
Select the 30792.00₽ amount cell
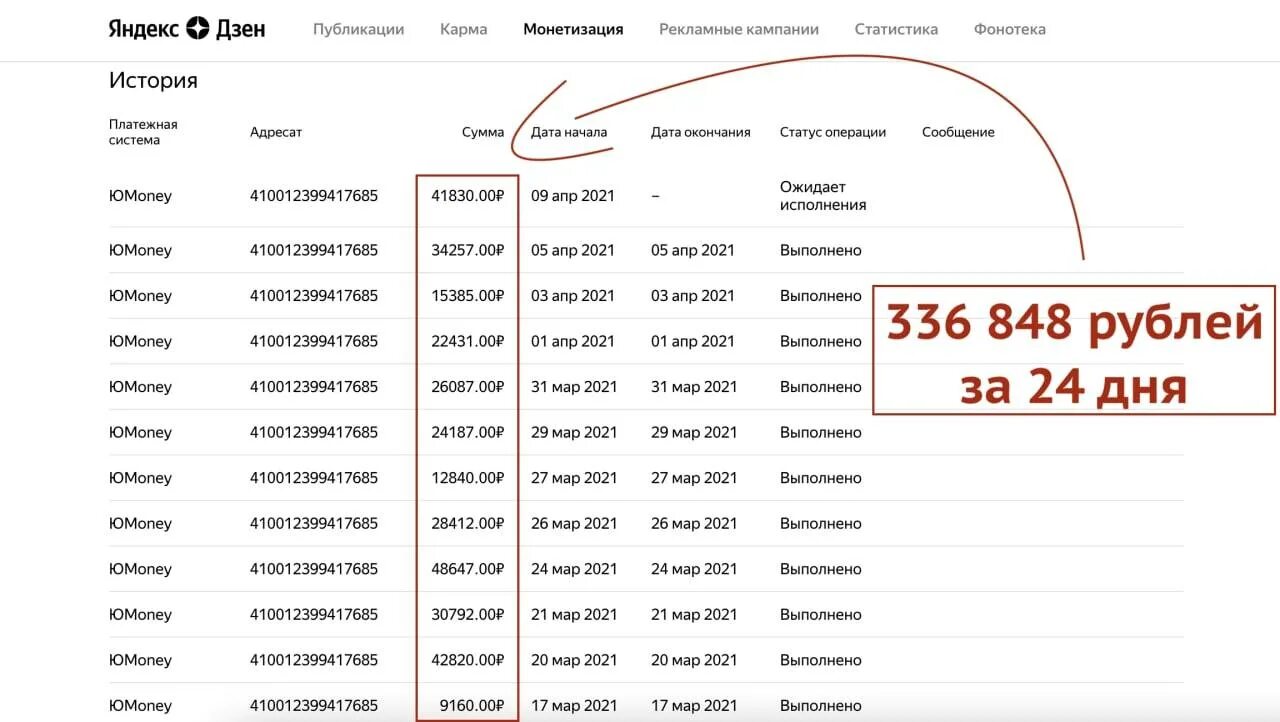[468, 614]
